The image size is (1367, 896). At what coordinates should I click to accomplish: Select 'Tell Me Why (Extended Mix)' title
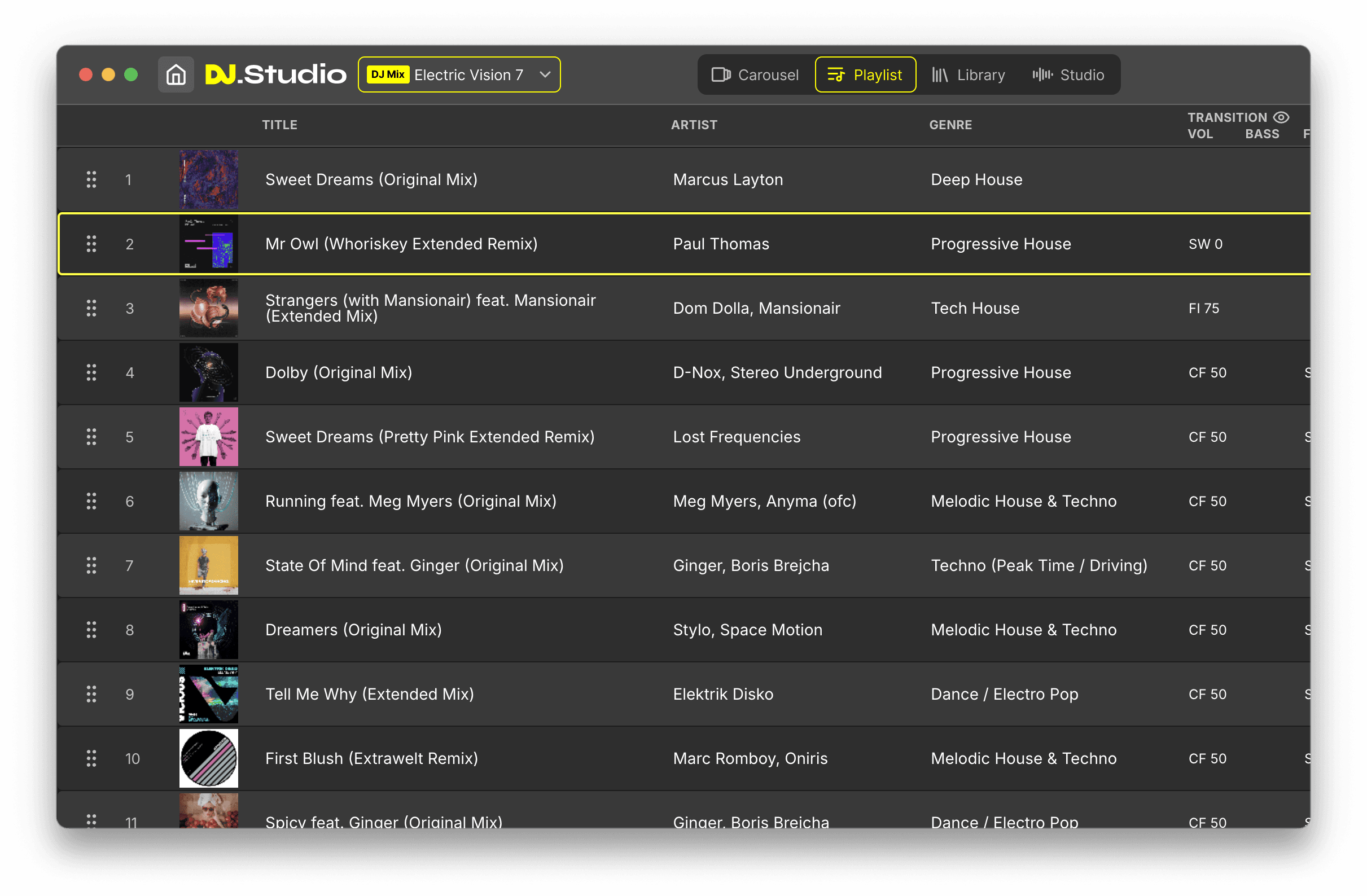coord(370,695)
